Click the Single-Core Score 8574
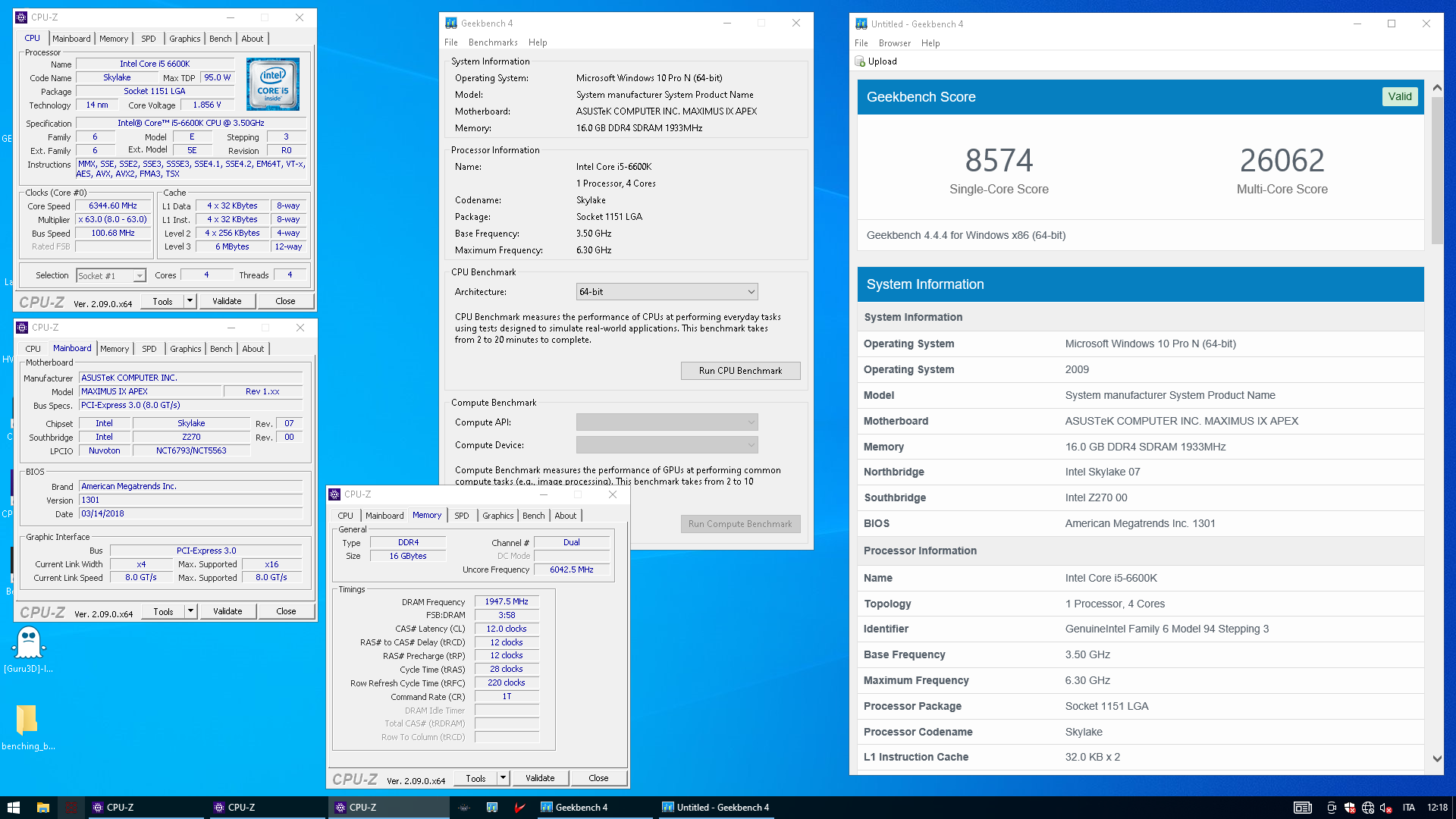 tap(999, 161)
